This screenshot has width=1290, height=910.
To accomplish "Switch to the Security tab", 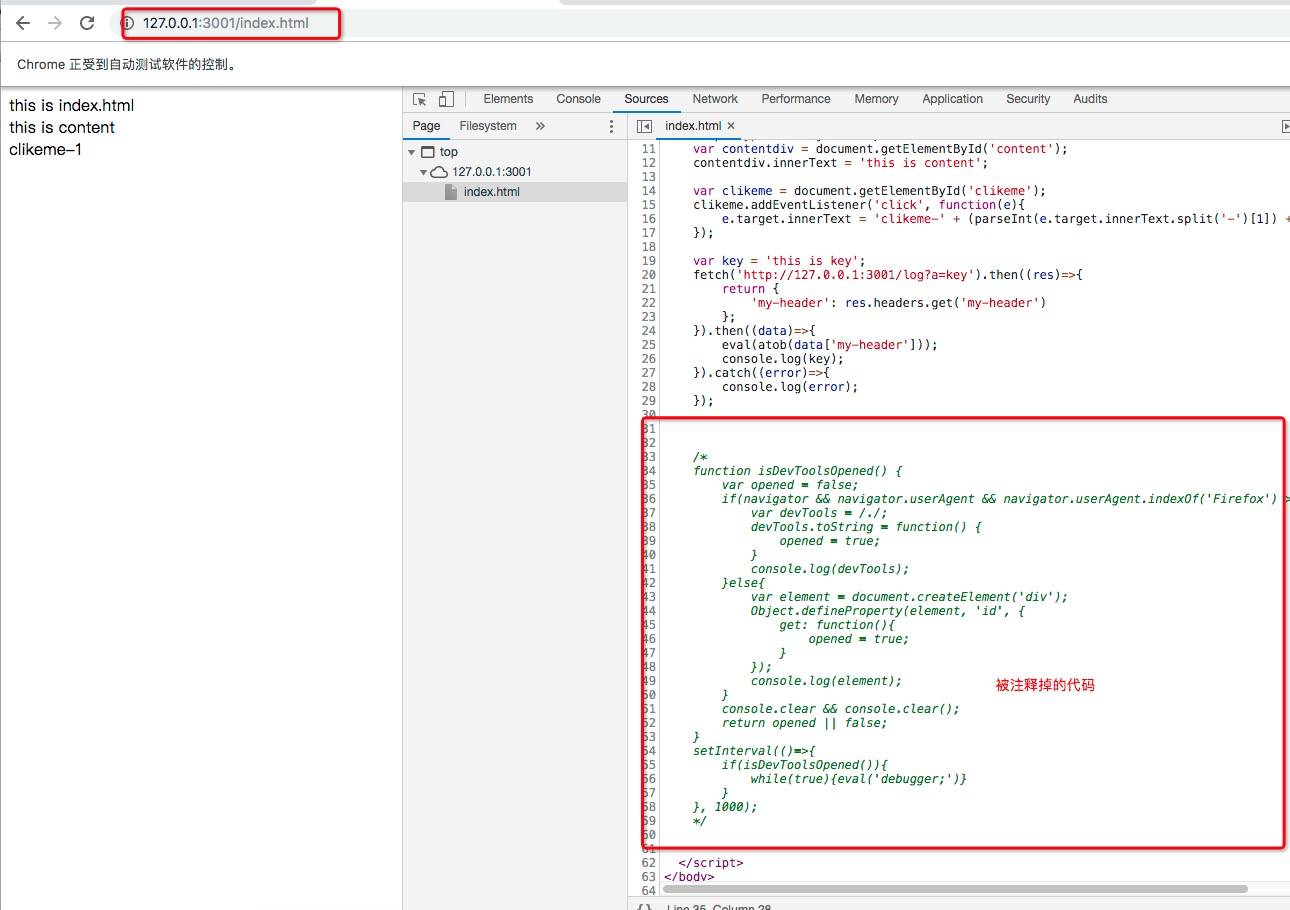I will tap(1028, 99).
